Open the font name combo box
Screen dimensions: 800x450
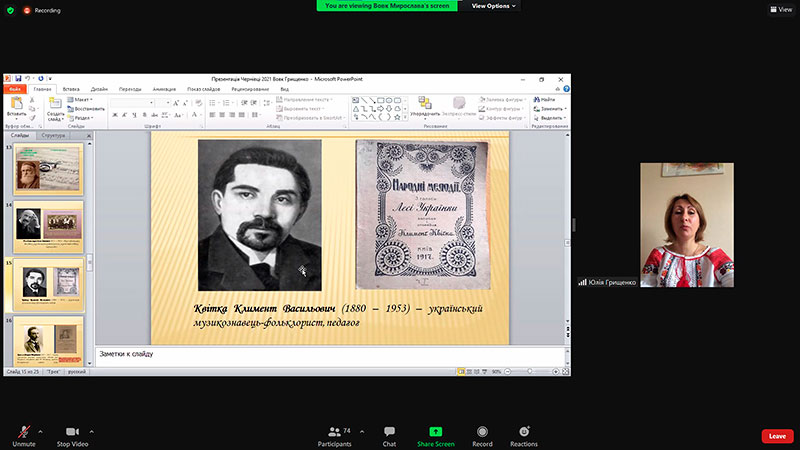(x=132, y=103)
